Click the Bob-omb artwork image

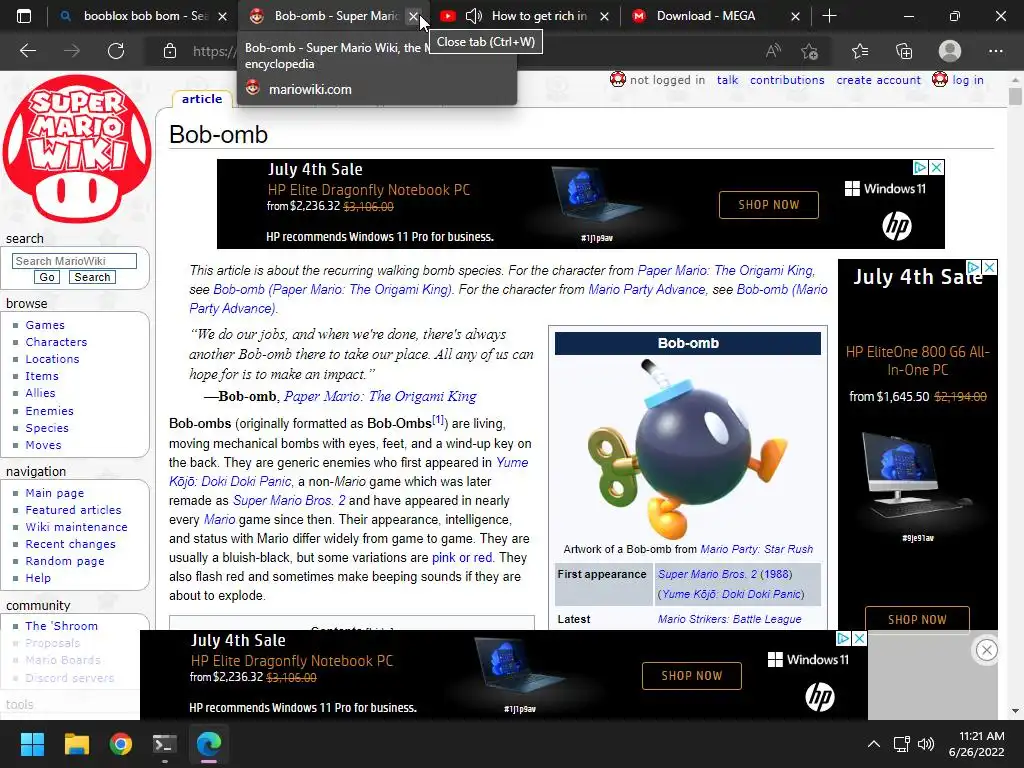[688, 449]
